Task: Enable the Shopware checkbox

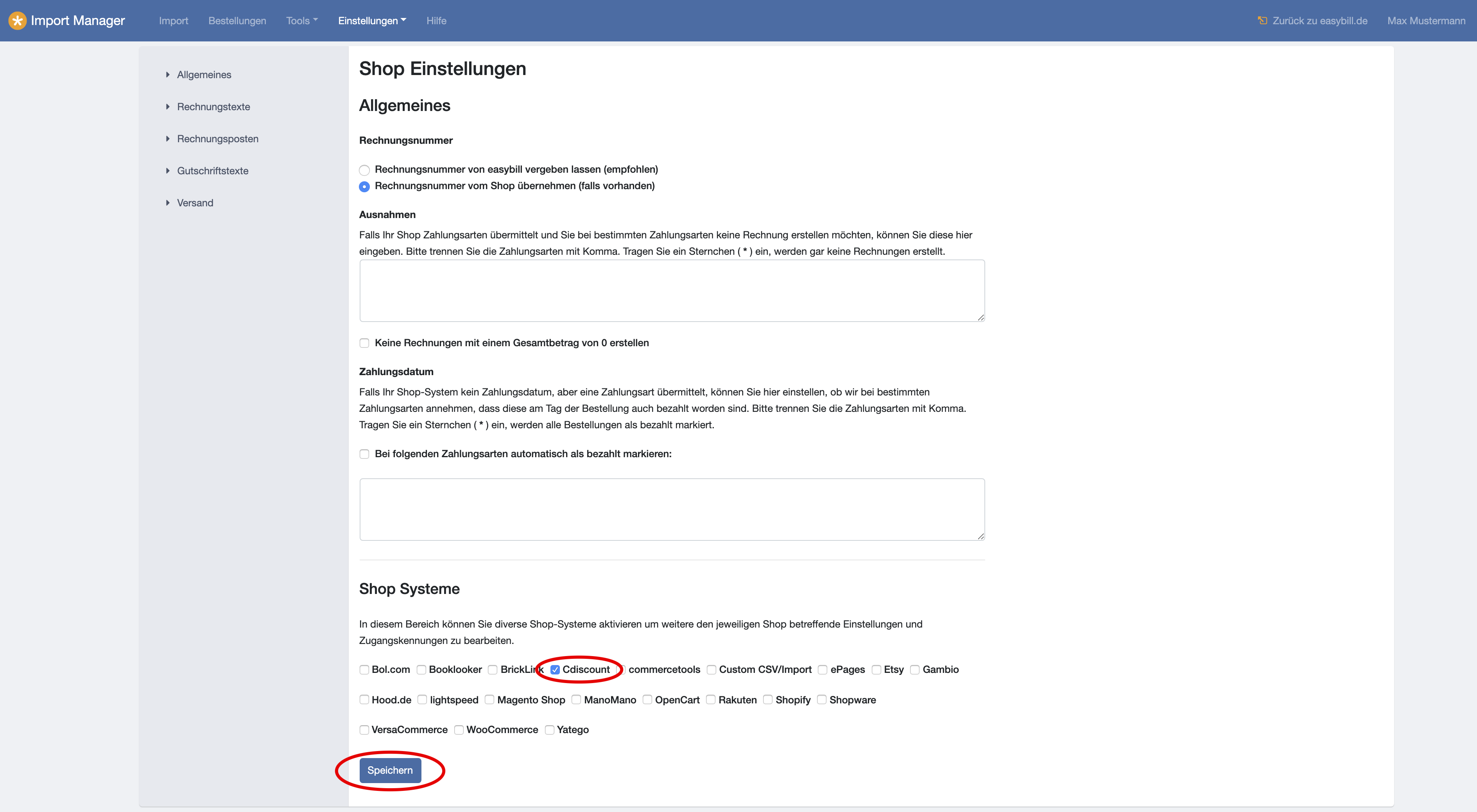Action: click(822, 700)
